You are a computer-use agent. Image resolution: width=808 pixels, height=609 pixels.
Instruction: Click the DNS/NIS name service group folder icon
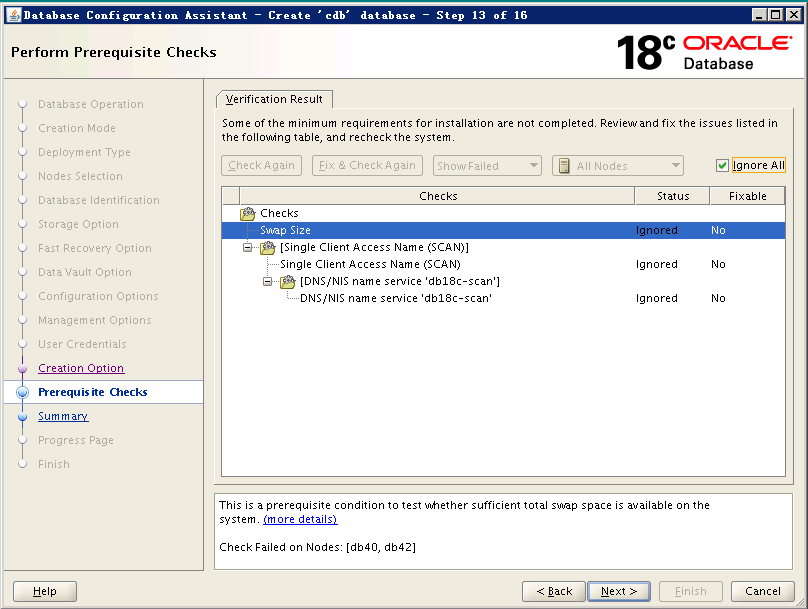point(288,282)
